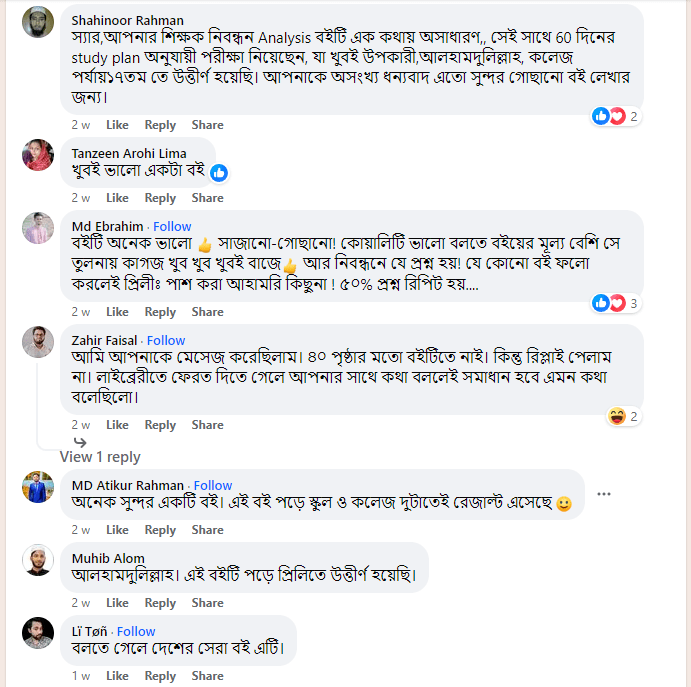The image size is (691, 687).
Task: Share Md Ebrahim's comment
Action: (207, 312)
